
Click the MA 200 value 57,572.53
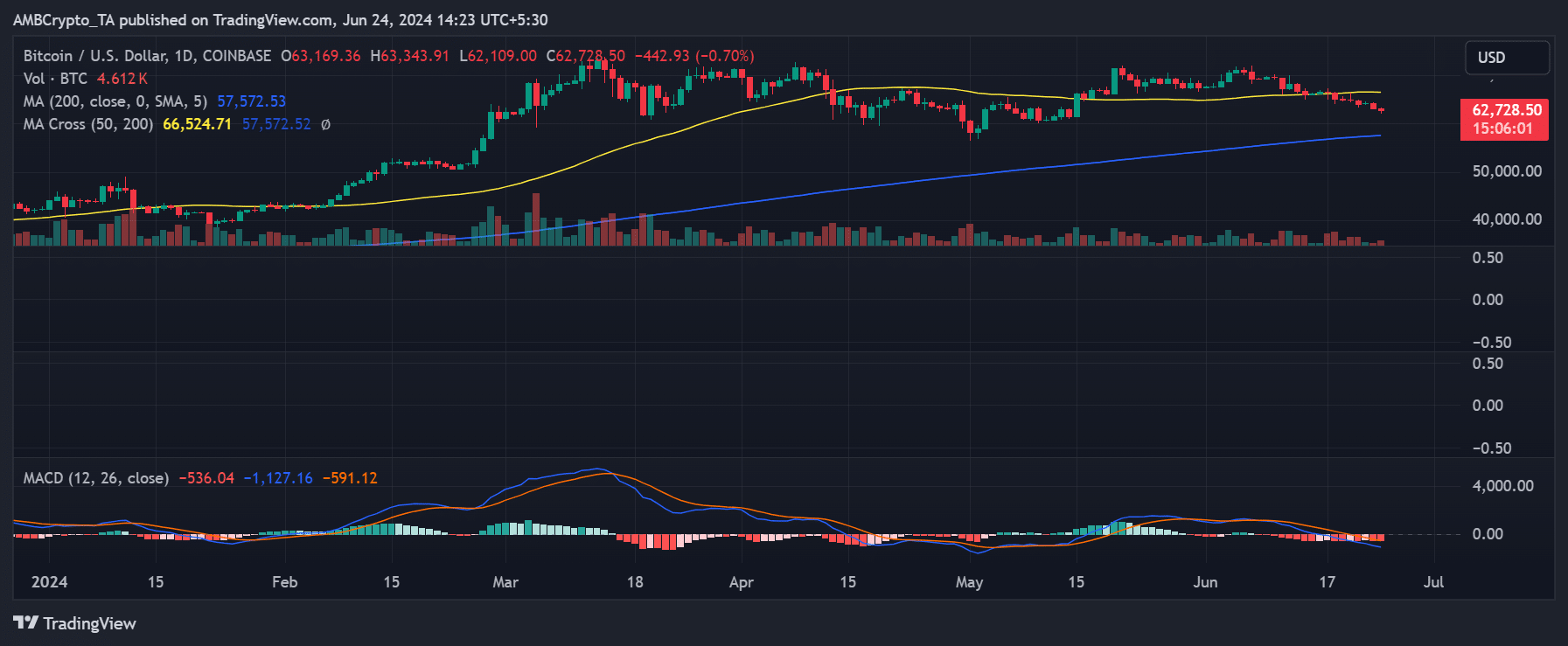(x=252, y=101)
